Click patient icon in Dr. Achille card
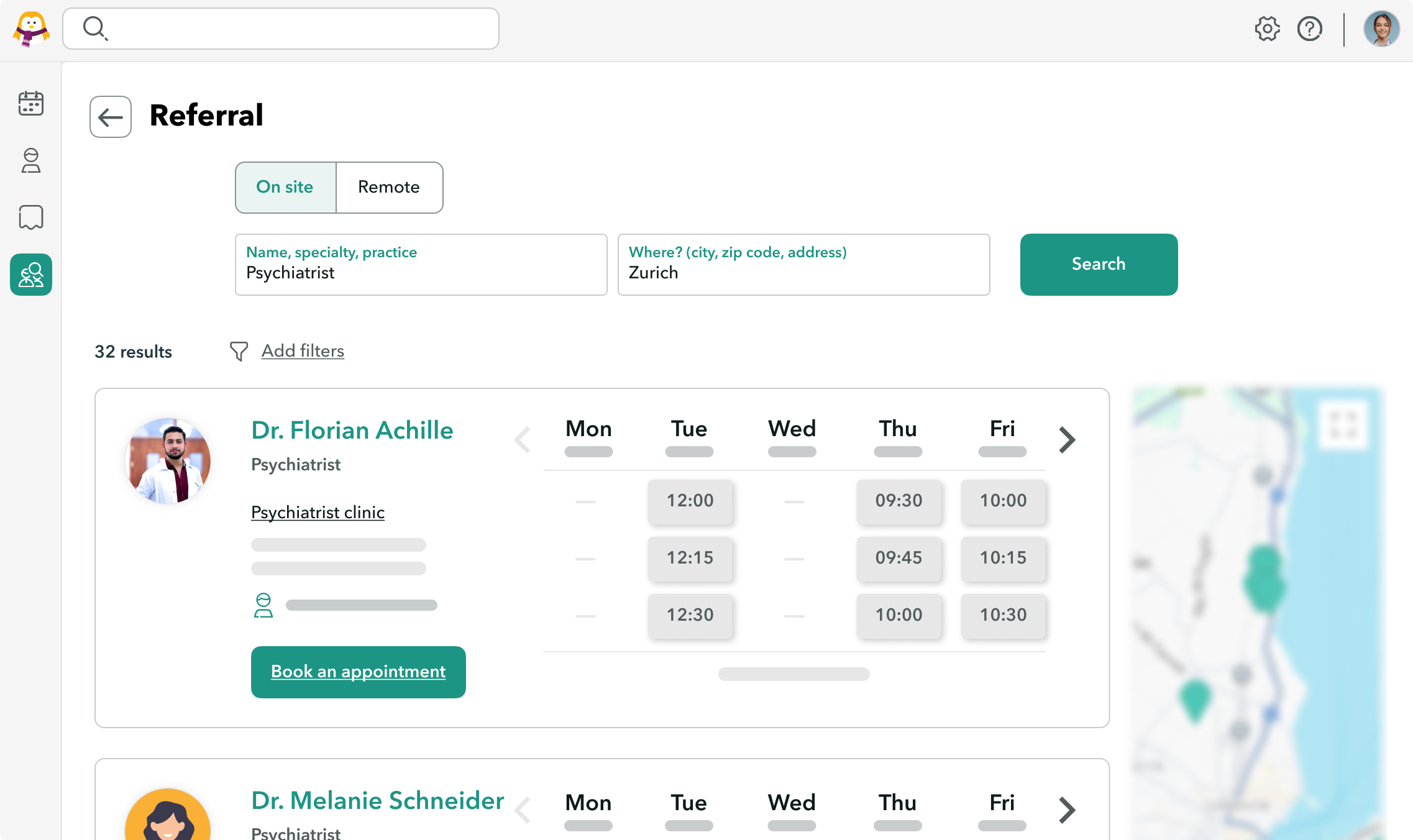The height and width of the screenshot is (840, 1413). 263,605
